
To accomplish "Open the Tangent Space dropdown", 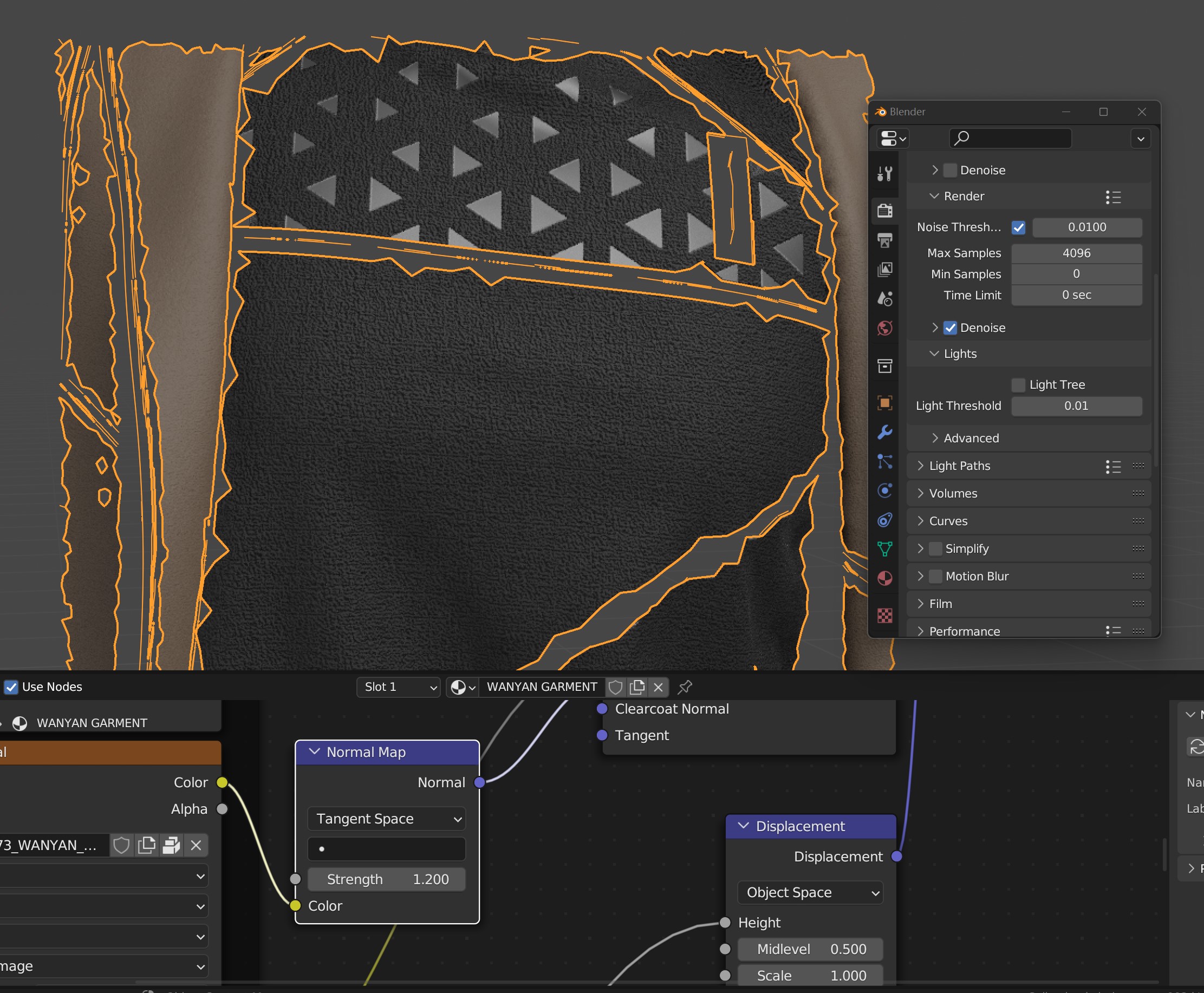I will pos(387,819).
